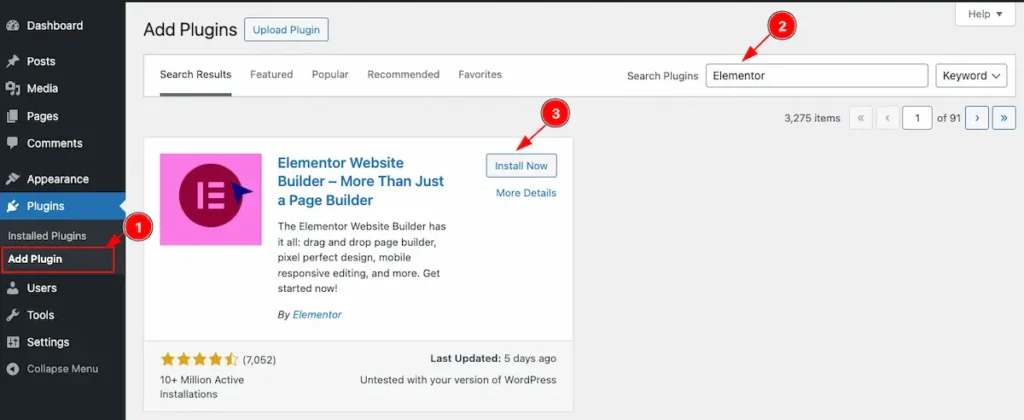Click the Tools wrench icon
Screen dimensions: 1024x420
13,315
